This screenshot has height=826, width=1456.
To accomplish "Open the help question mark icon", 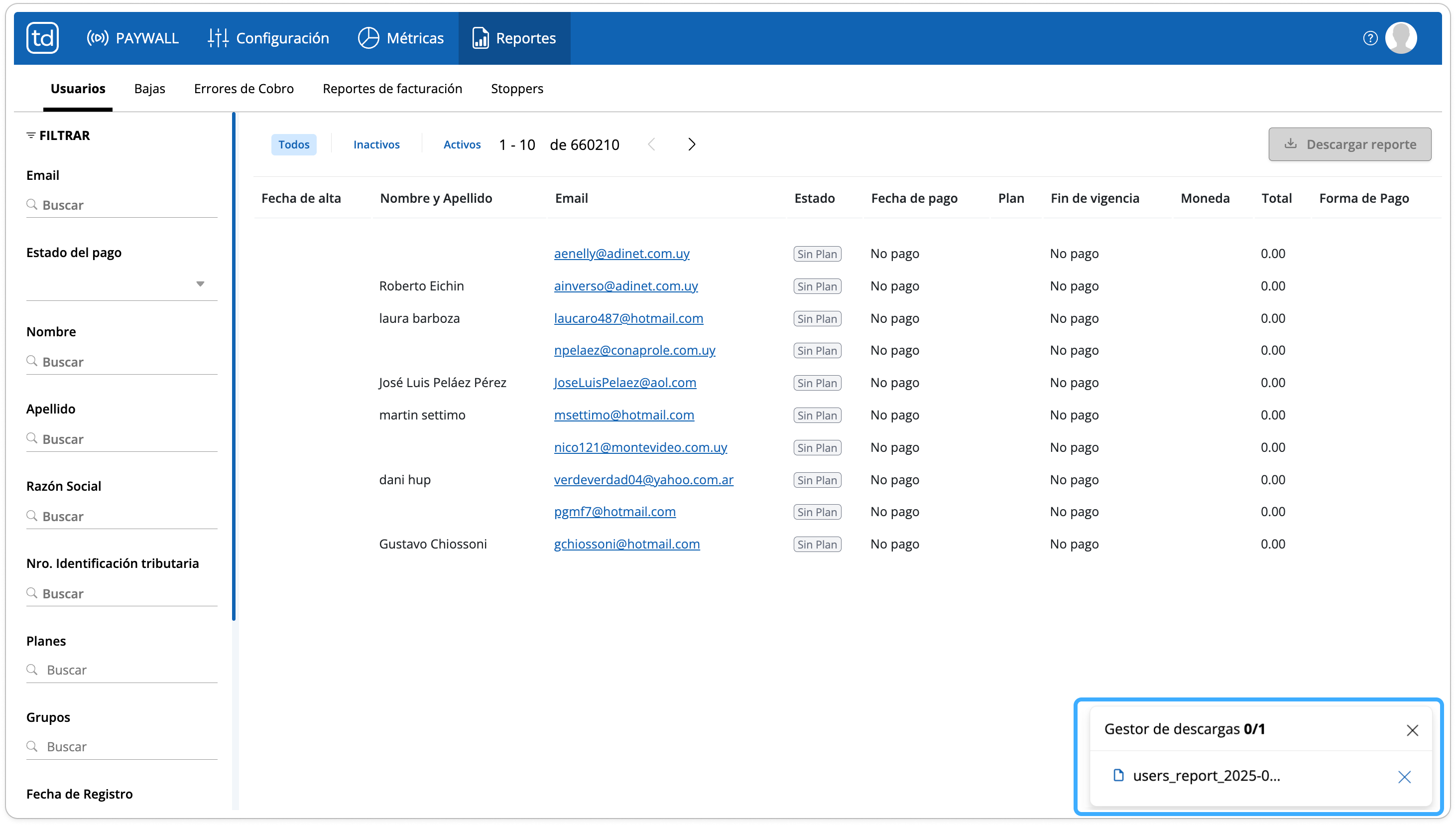I will point(1370,38).
